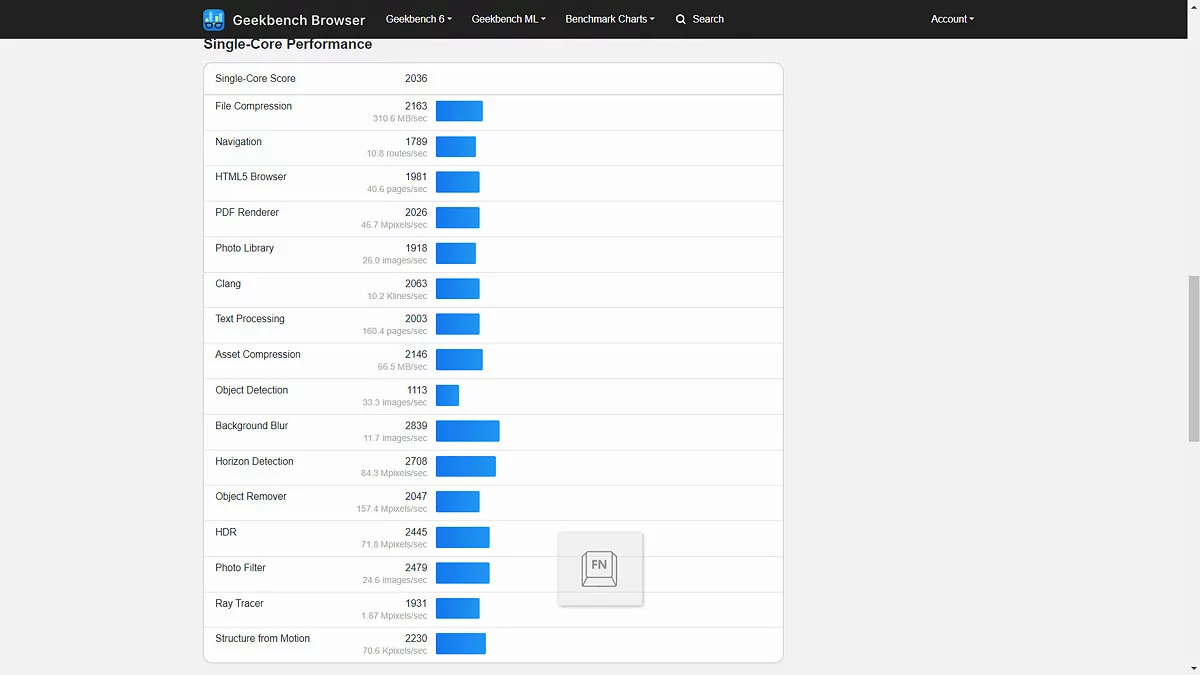Select the Ray Tracer row label
The image size is (1200, 675).
239,603
